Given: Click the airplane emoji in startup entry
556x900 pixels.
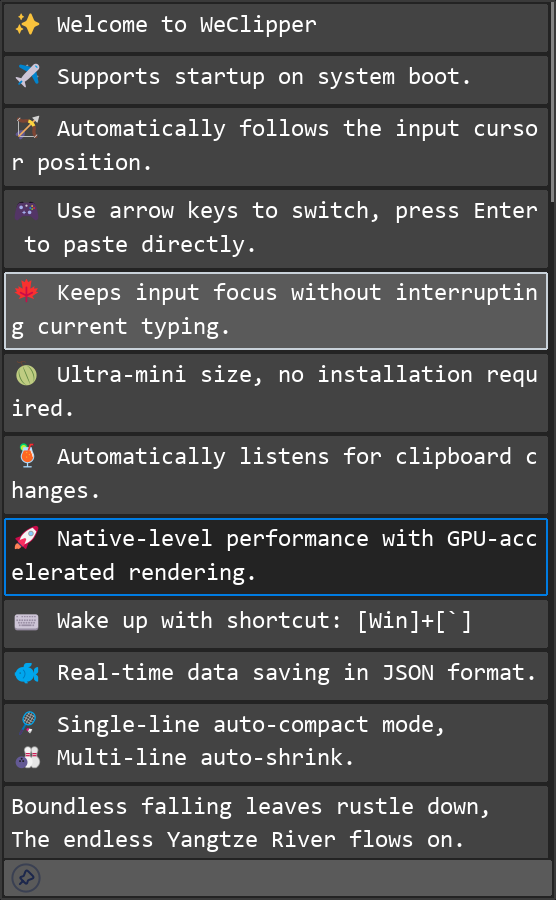Looking at the screenshot, I should coord(27,76).
